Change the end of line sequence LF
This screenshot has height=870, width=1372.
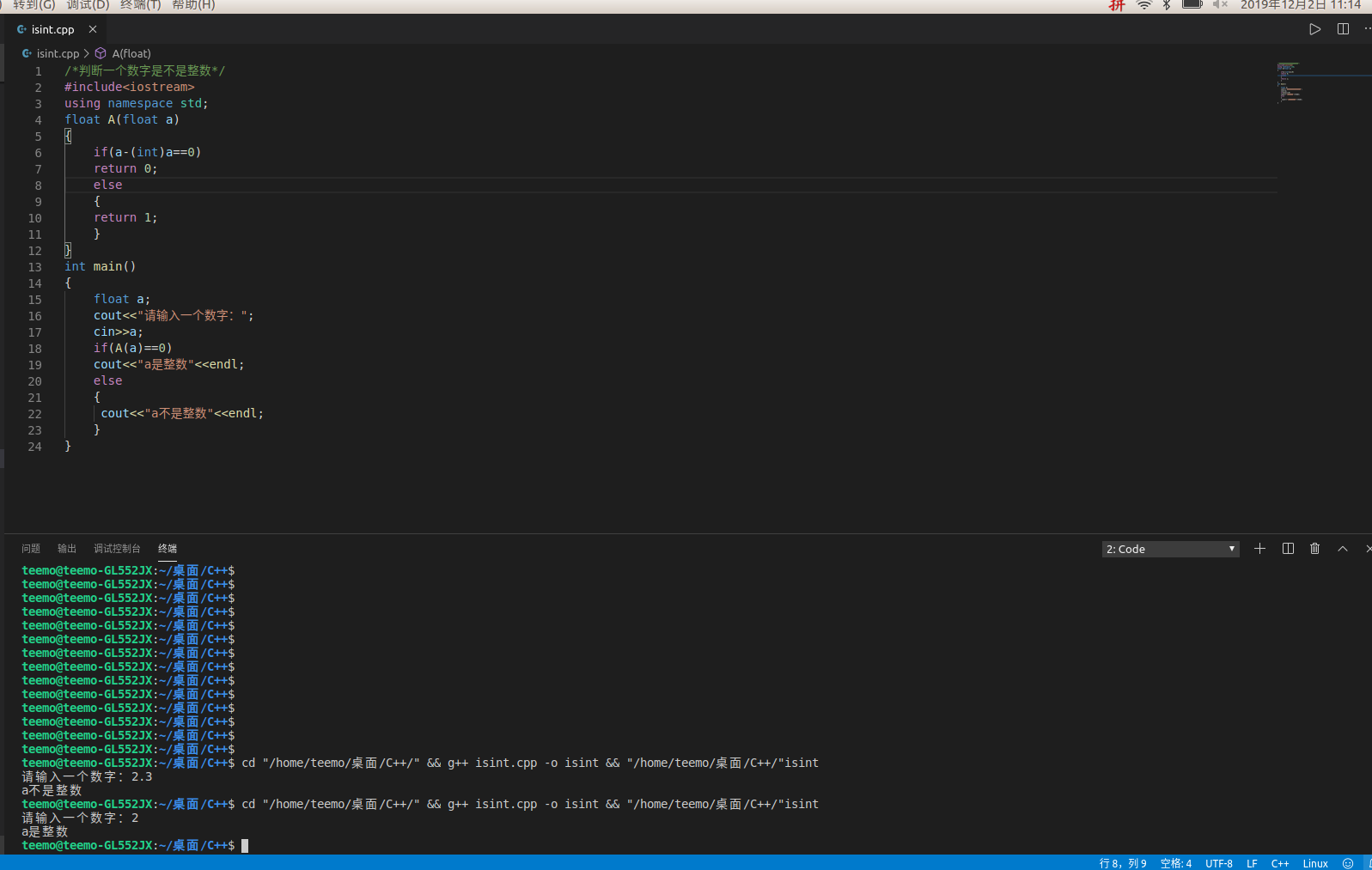[x=1252, y=863]
